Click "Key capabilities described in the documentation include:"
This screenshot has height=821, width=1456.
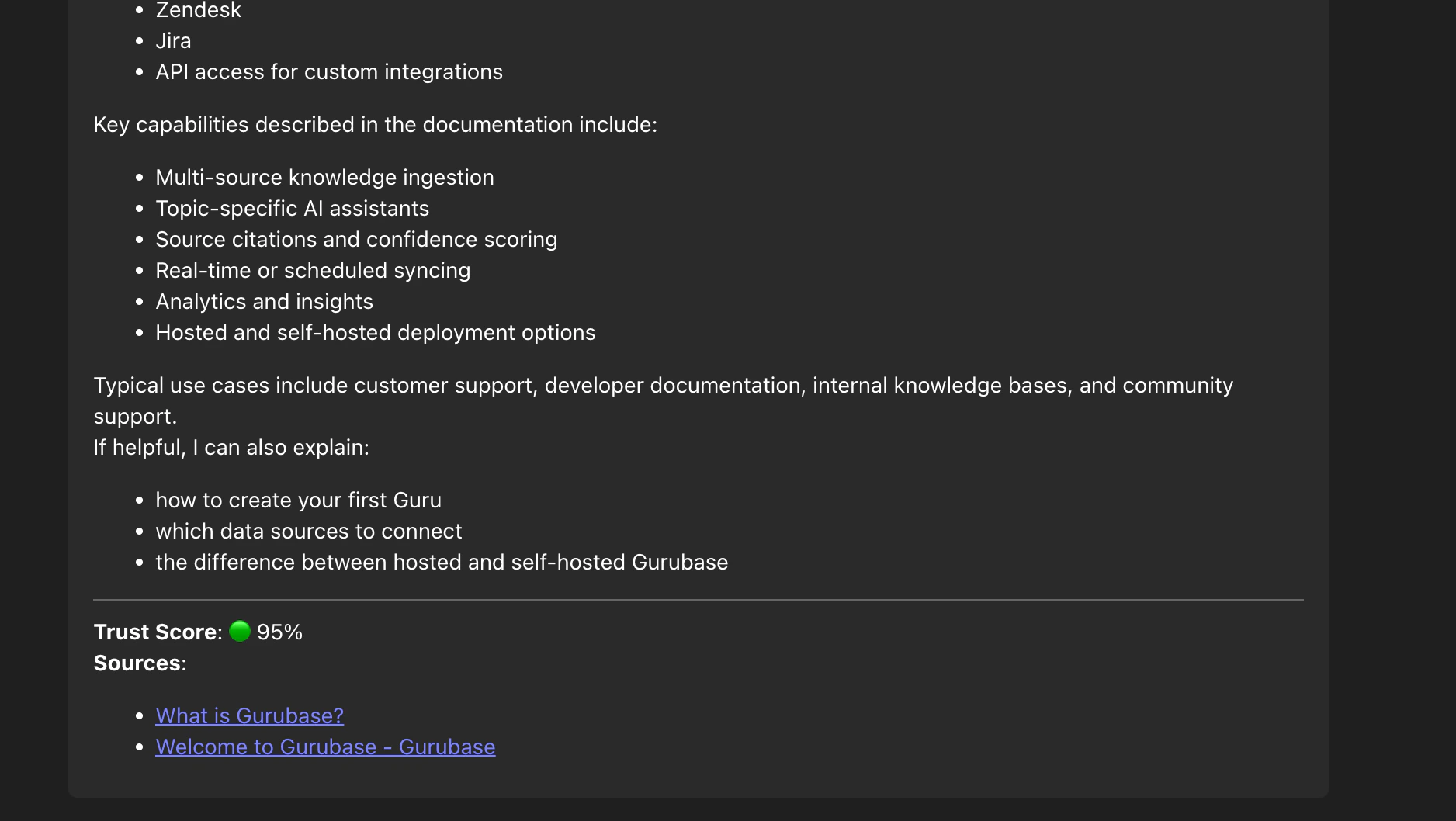[375, 124]
